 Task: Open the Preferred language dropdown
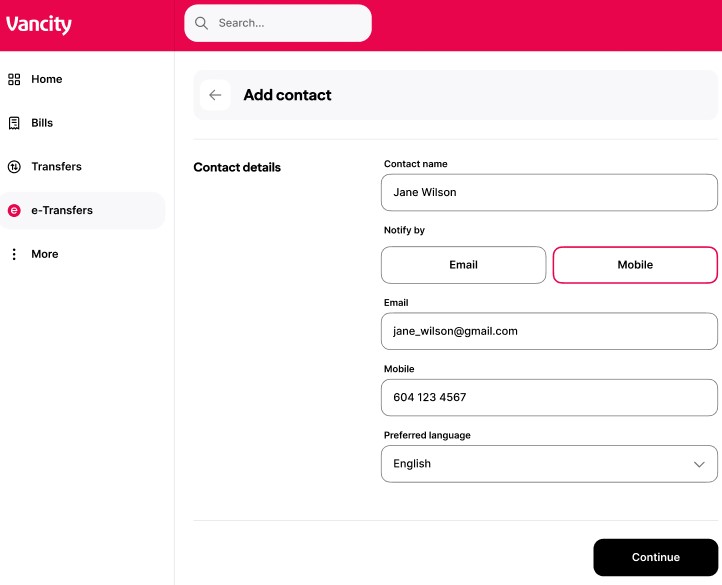coord(549,464)
